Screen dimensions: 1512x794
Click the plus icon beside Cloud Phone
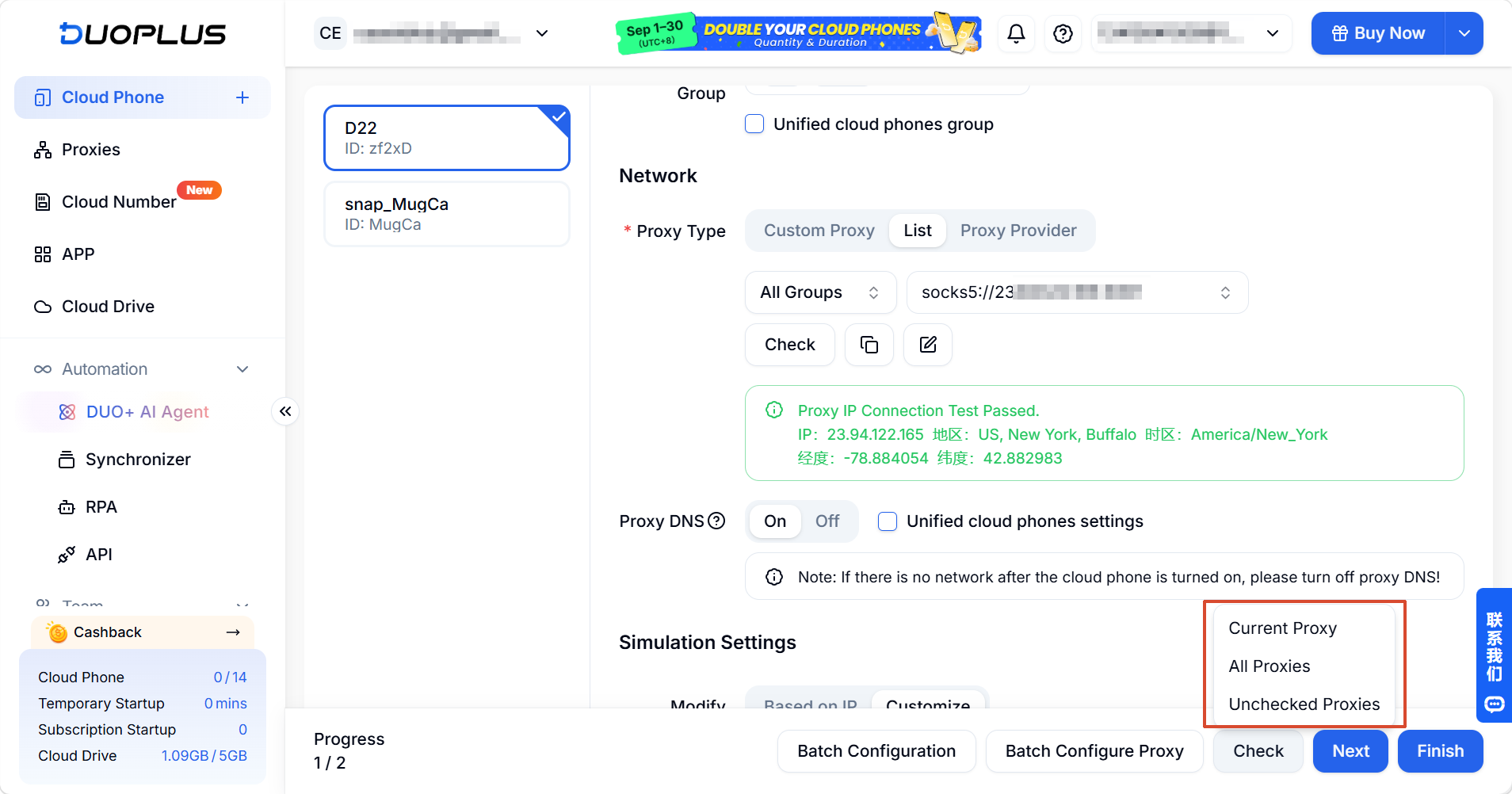coord(242,97)
